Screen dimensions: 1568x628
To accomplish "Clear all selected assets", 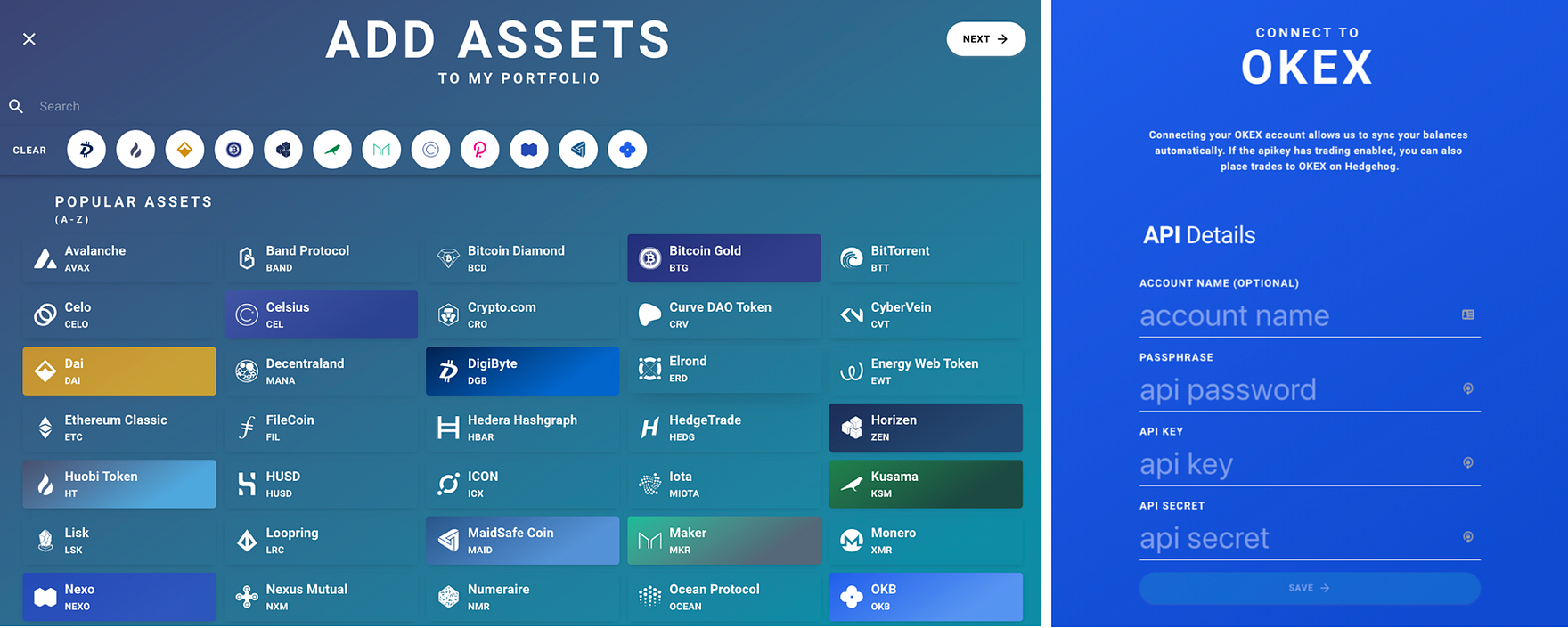I will tap(29, 151).
